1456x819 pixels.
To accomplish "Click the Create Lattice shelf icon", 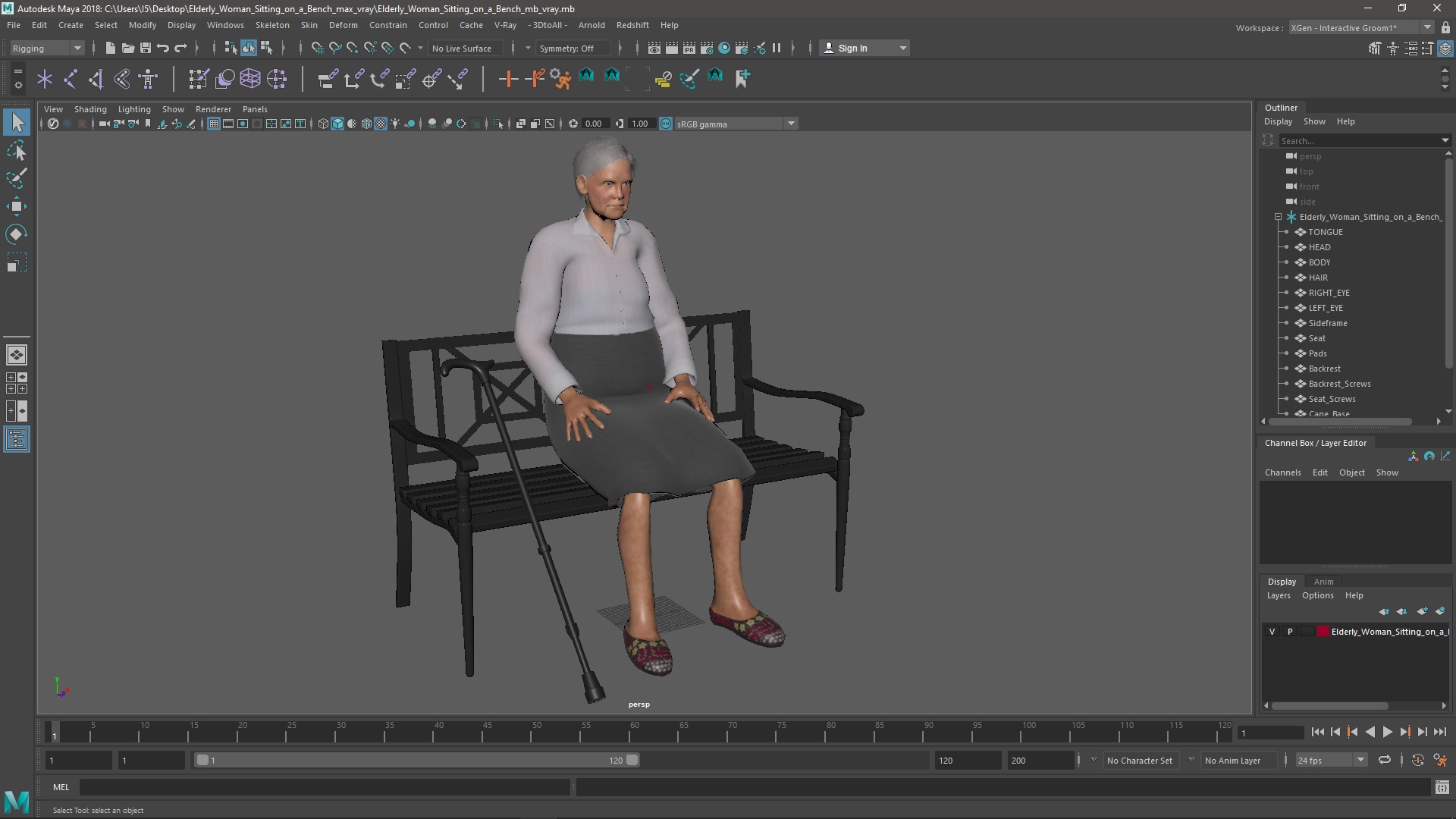I will click(250, 78).
